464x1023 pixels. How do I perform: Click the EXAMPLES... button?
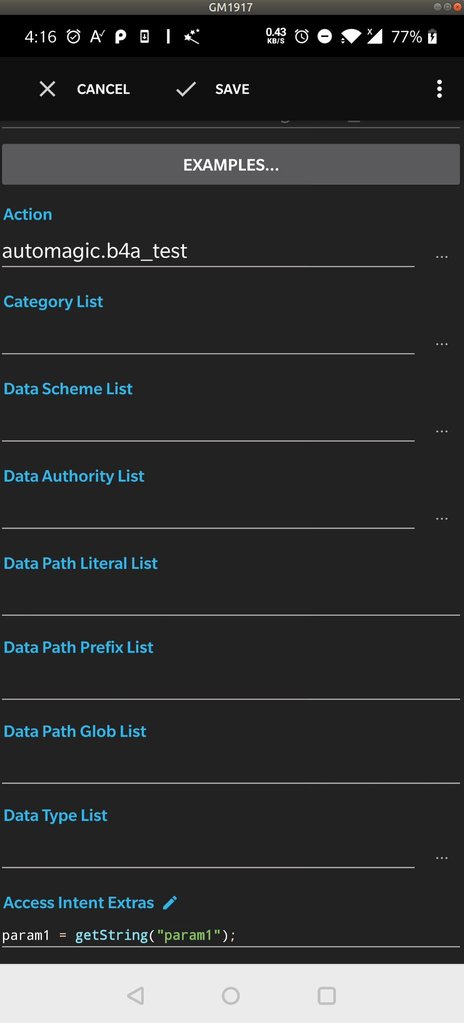click(231, 164)
